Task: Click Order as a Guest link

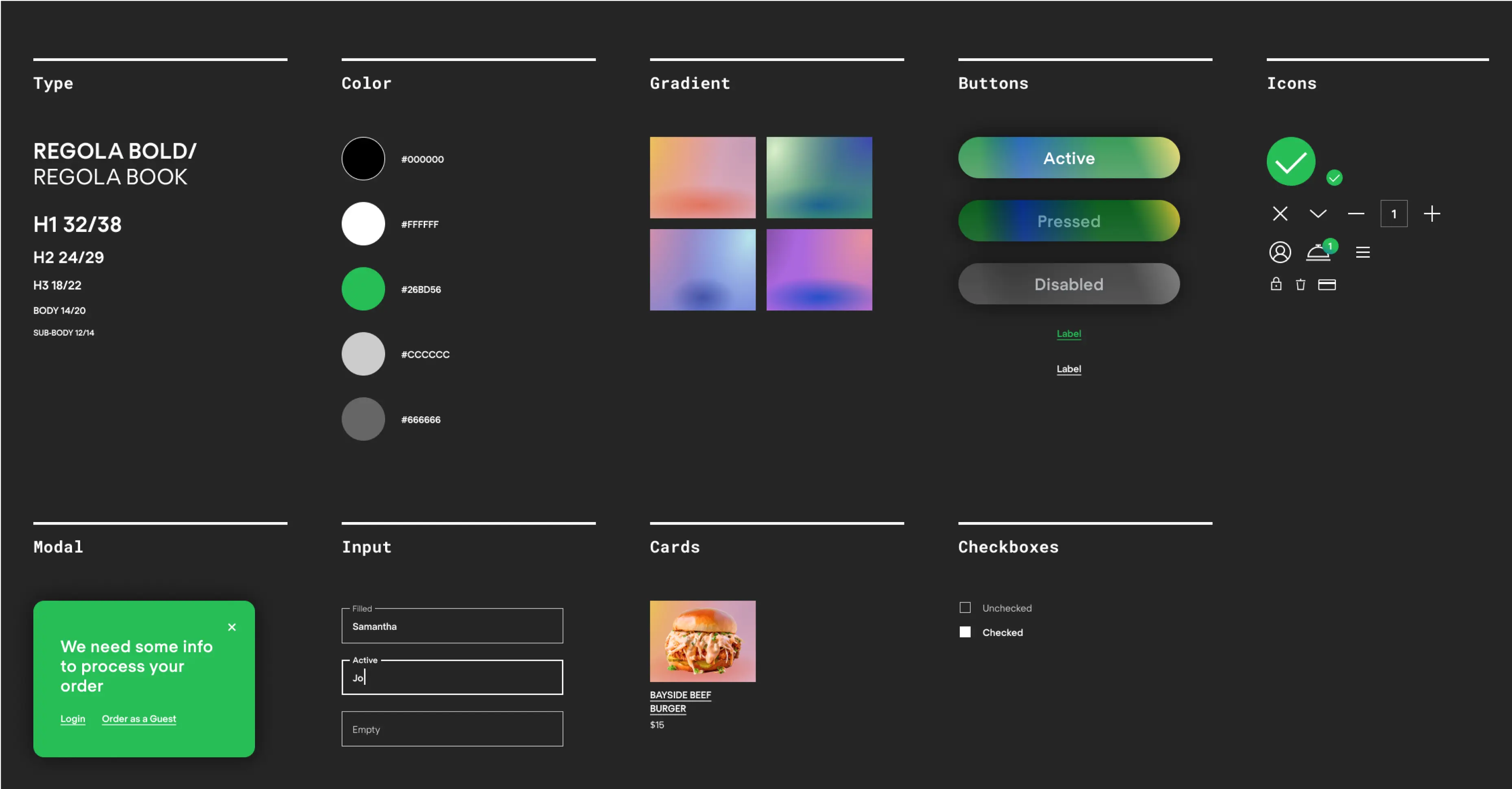Action: coord(139,719)
